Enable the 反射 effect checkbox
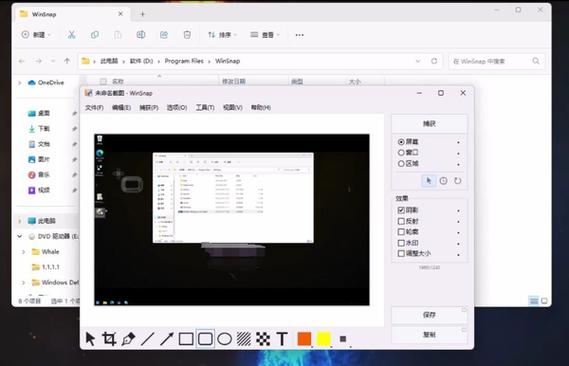This screenshot has height=366, width=569. 401,221
